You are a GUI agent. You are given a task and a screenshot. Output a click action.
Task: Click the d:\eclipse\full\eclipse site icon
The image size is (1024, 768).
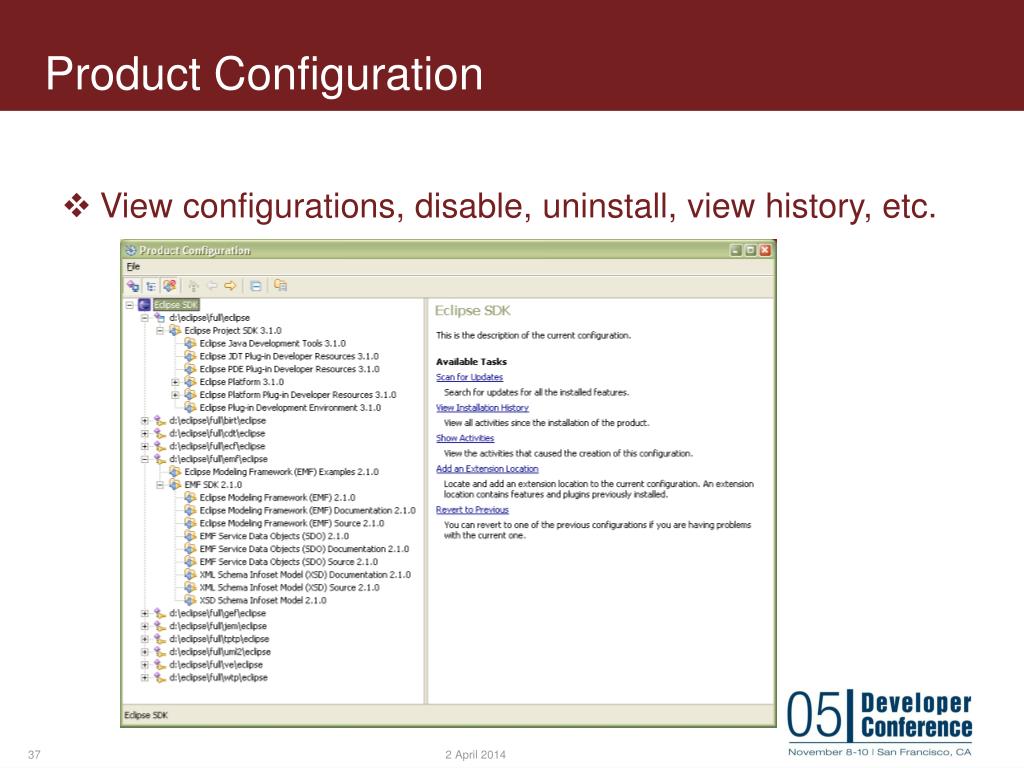[159, 318]
